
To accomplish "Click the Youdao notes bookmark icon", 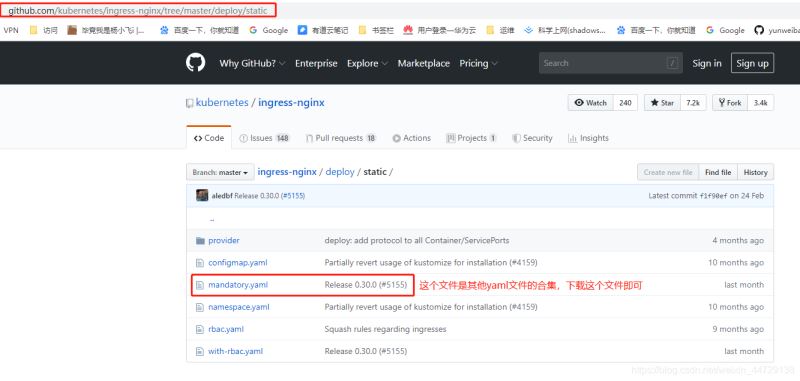I will [x=303, y=30].
